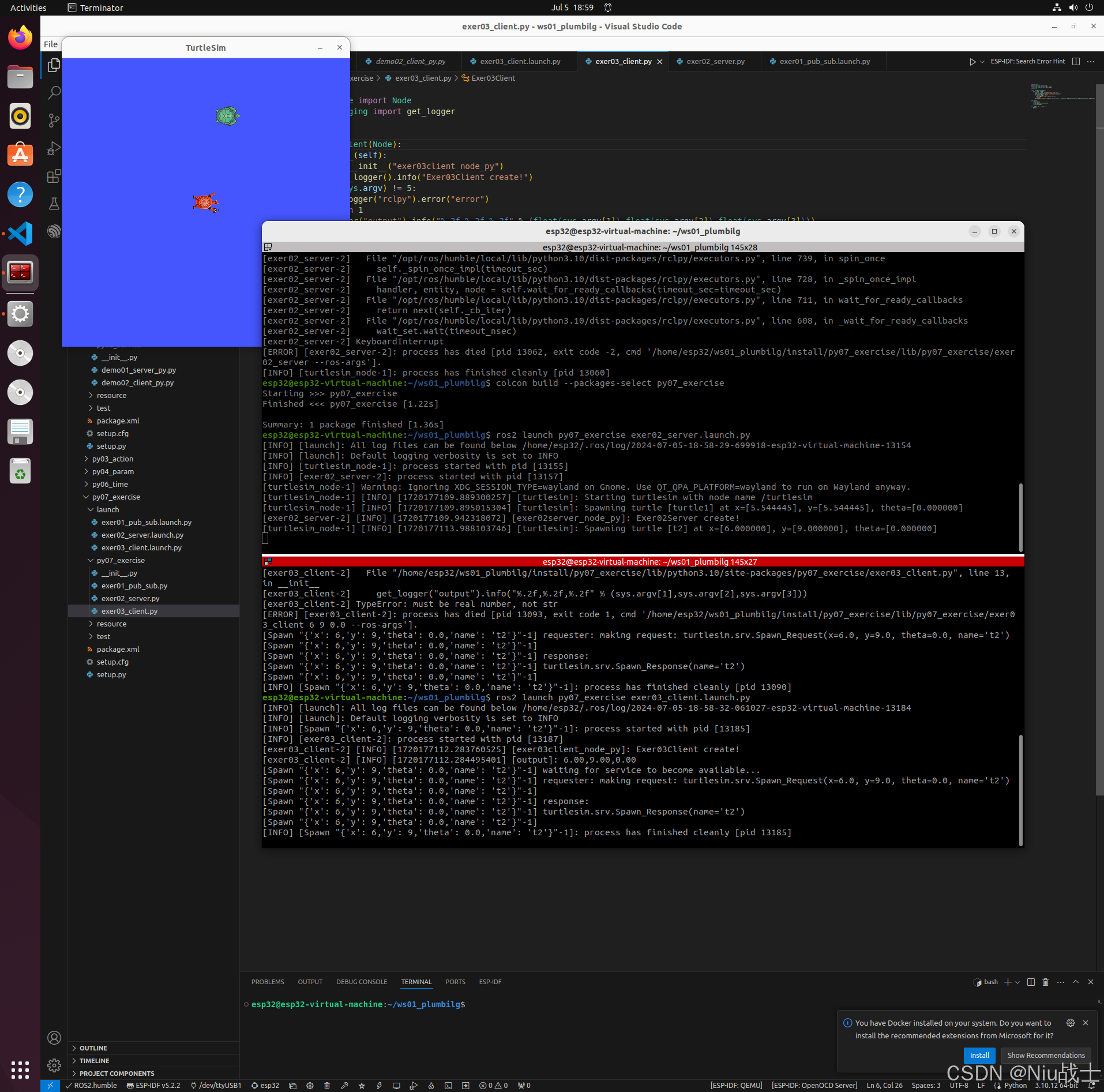Screen dimensions: 1104x1092
Task: Click the Python language mode in status bar
Action: point(1015,1086)
